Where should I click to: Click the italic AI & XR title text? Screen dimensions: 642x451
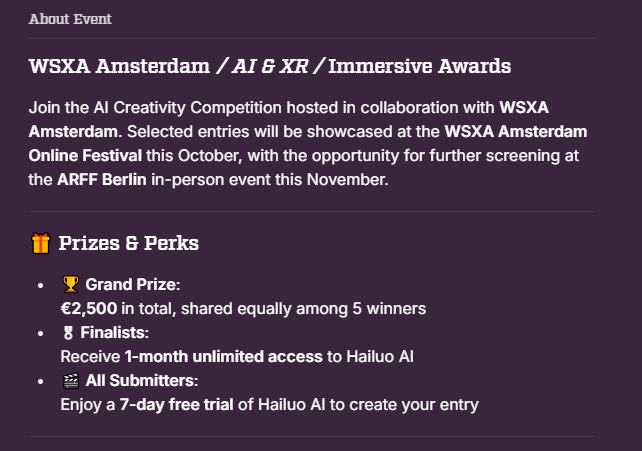(x=270, y=66)
